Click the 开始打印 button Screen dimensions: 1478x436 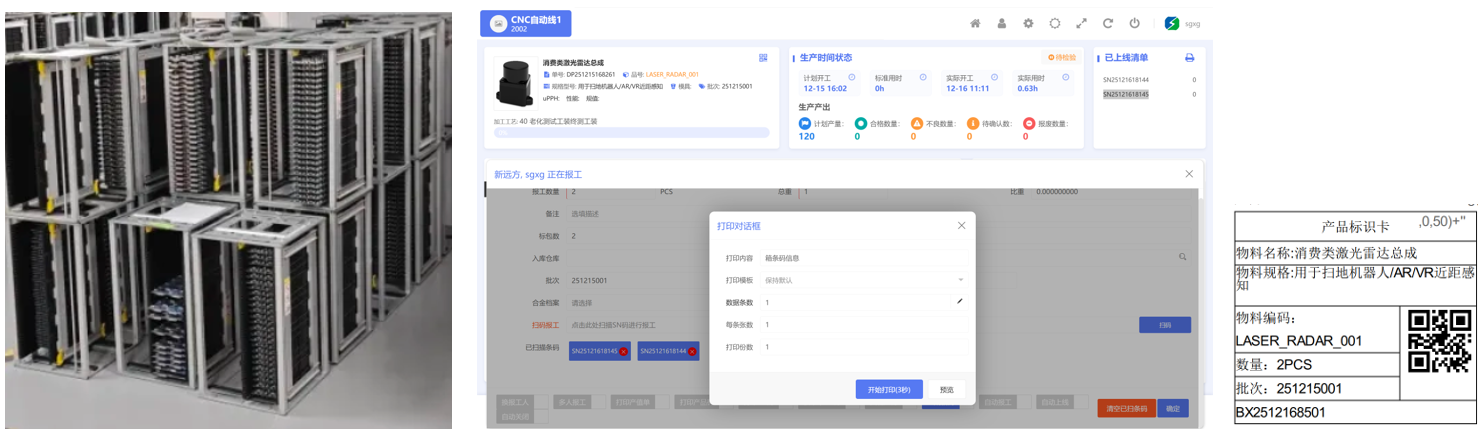tap(889, 390)
